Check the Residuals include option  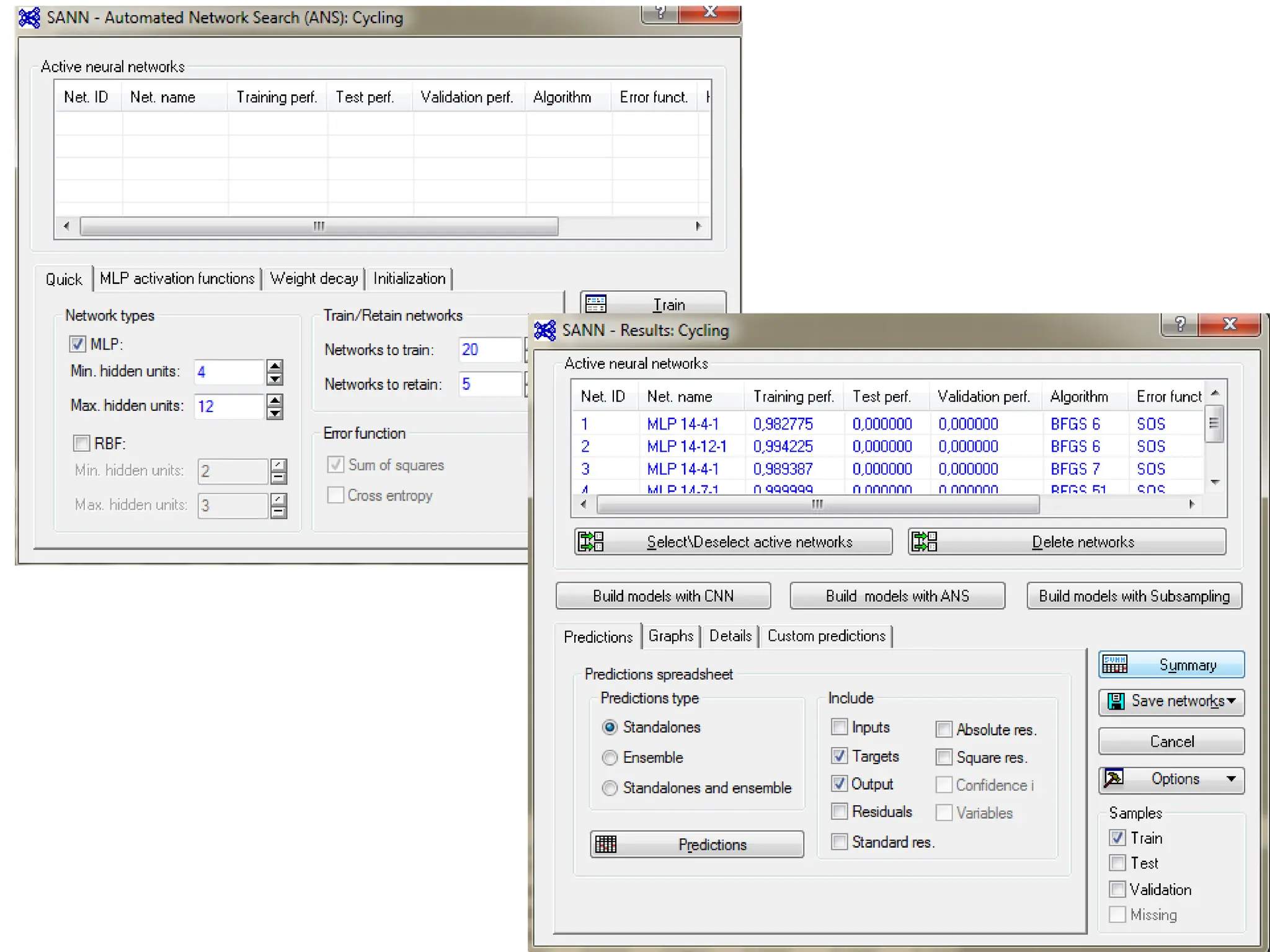tap(839, 811)
